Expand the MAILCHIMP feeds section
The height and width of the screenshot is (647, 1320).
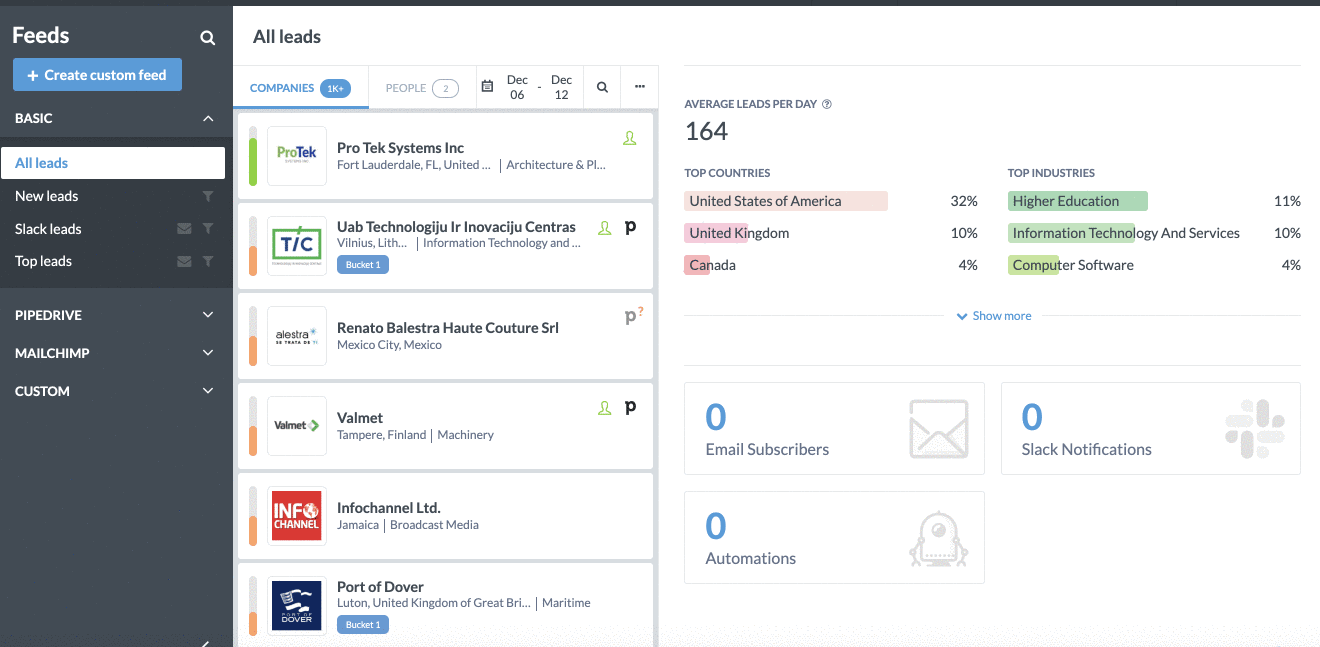point(208,353)
